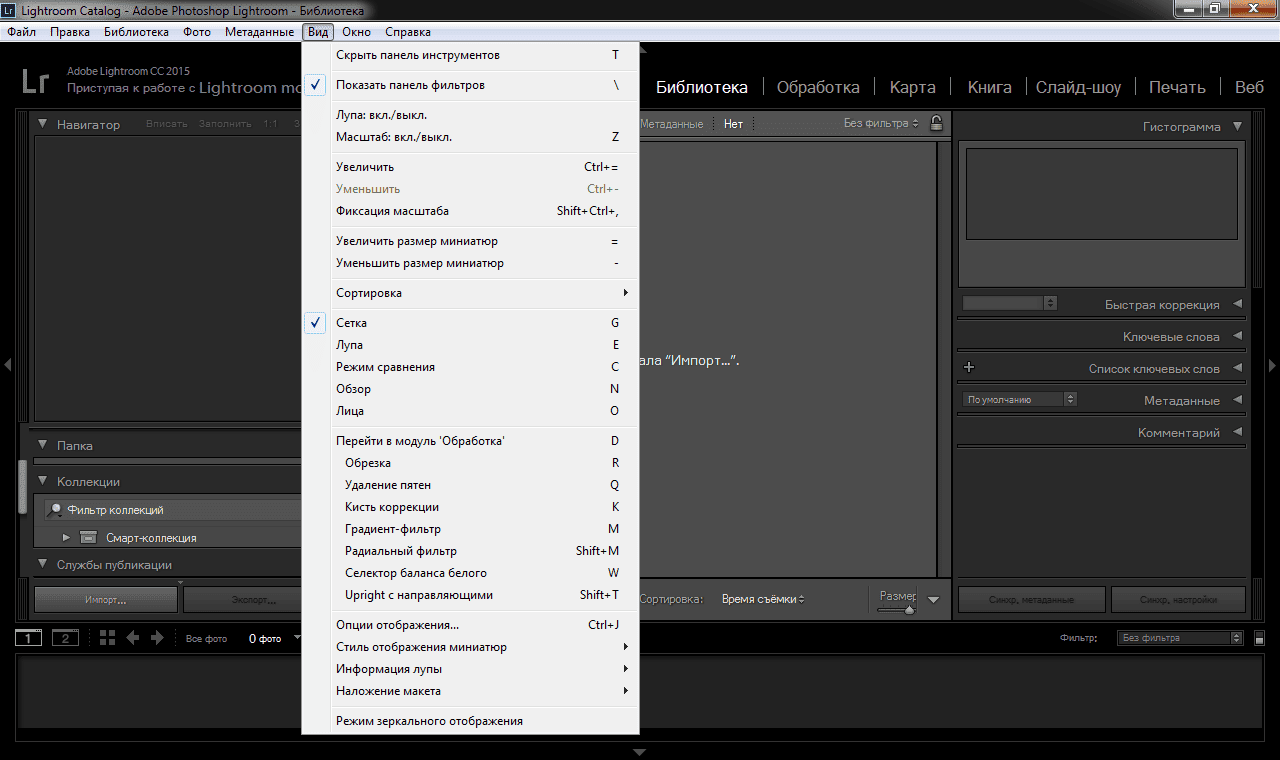The width and height of the screenshot is (1280, 760).
Task: Click the filmstrip go forward arrow
Action: pos(157,638)
